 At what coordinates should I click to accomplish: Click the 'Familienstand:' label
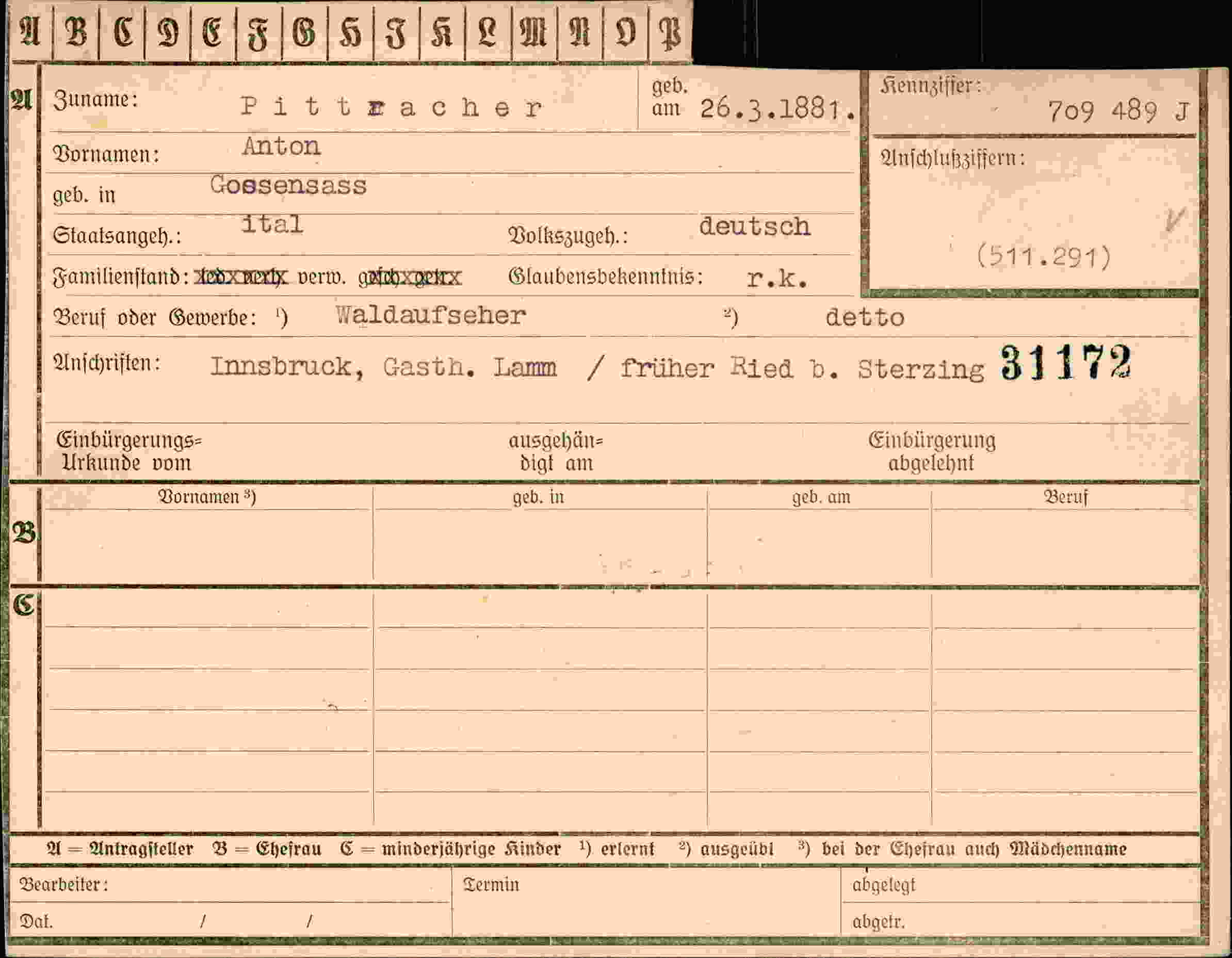click(x=121, y=277)
